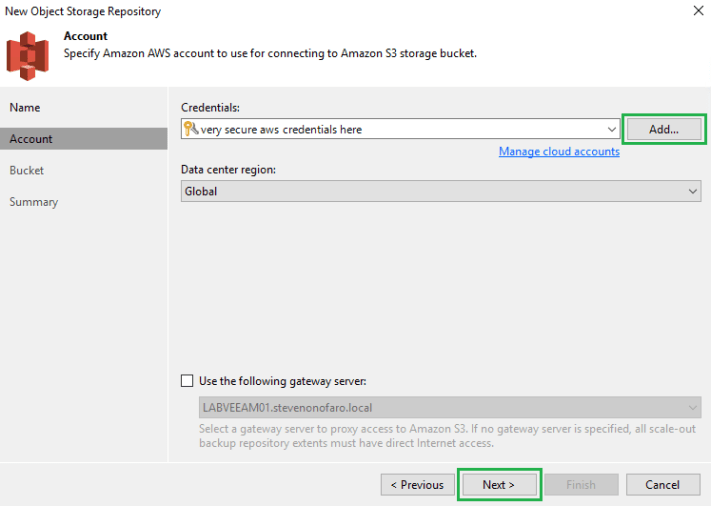Open the Data center region dropdown arrow

(693, 191)
